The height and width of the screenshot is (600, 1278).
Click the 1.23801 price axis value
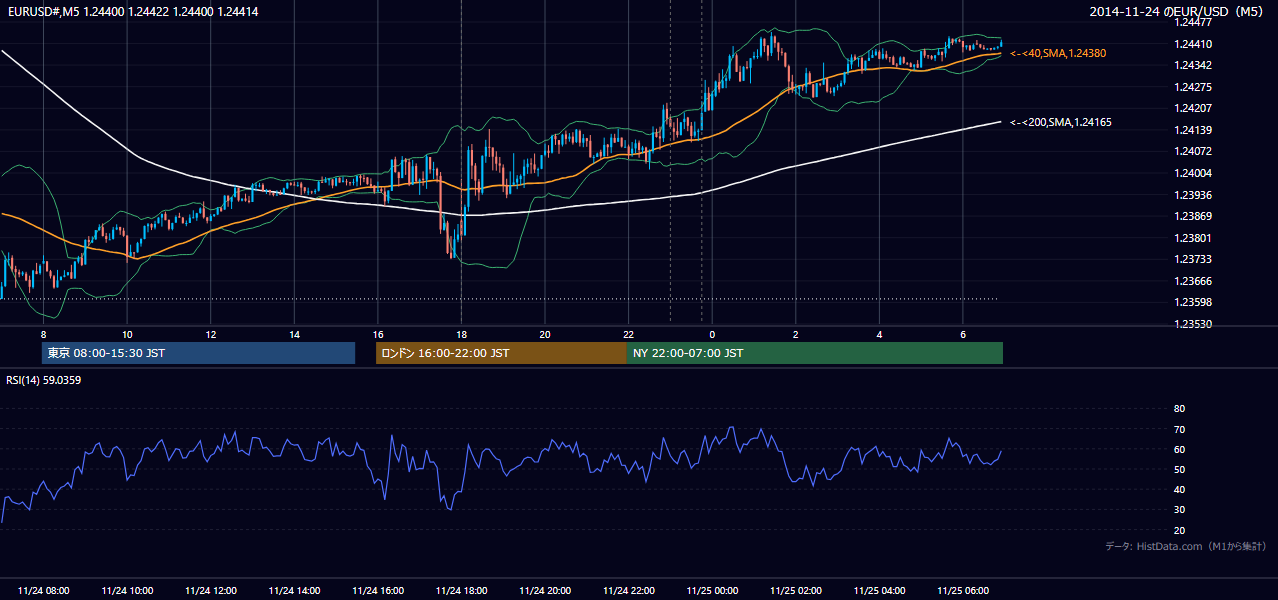[1194, 238]
